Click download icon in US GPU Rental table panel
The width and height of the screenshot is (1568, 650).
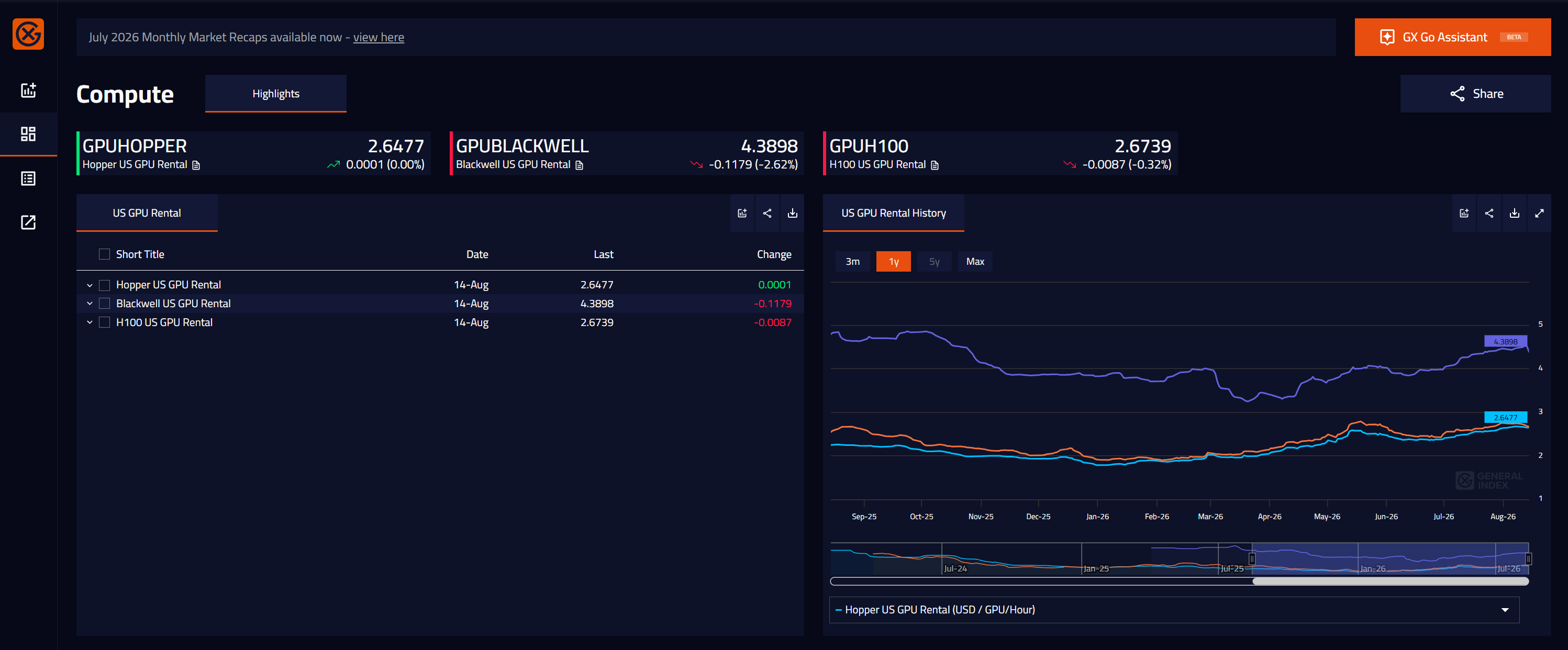tap(792, 213)
